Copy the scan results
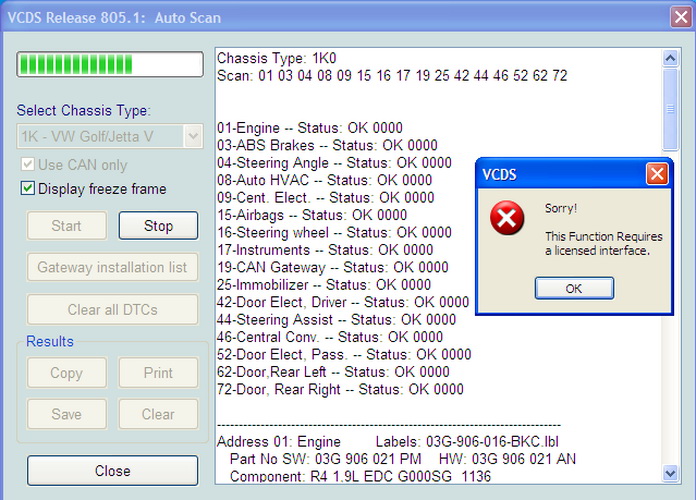 coord(67,373)
